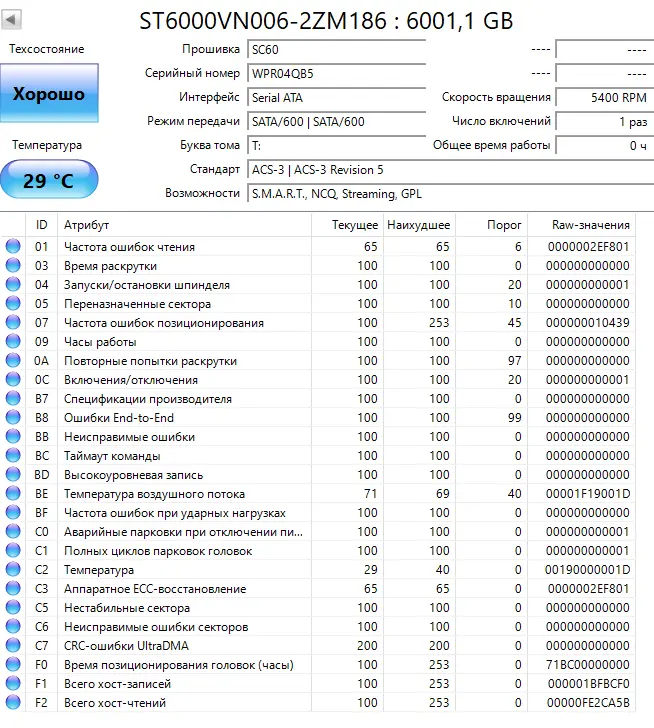Click status icon for Неисправимые ошибки BB

[x=13, y=436]
